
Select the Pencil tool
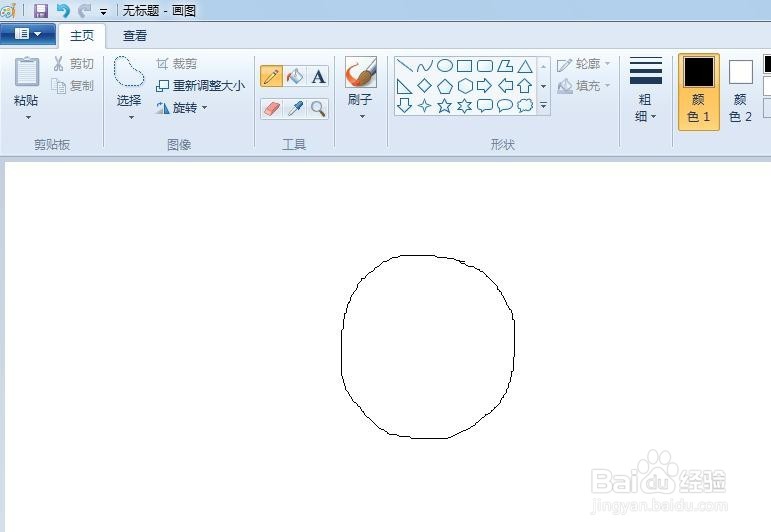(x=271, y=76)
